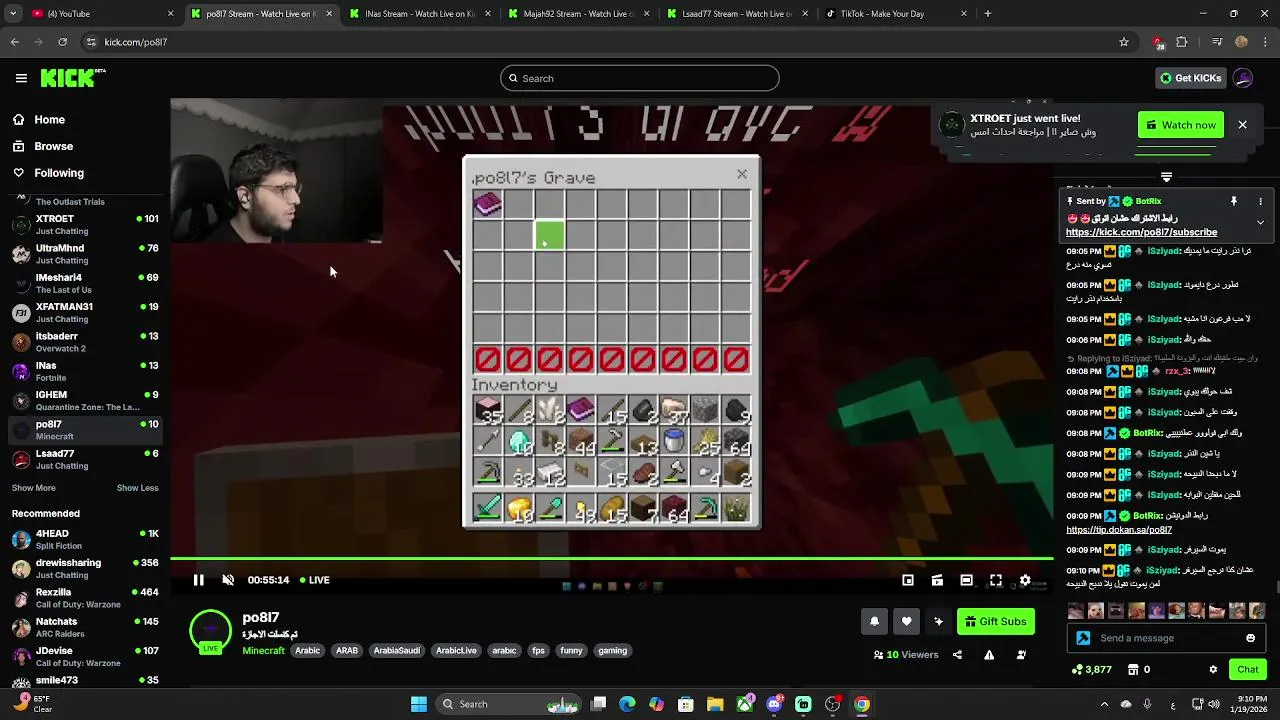Open the user avatar menu
1280x720 pixels.
tap(1243, 78)
